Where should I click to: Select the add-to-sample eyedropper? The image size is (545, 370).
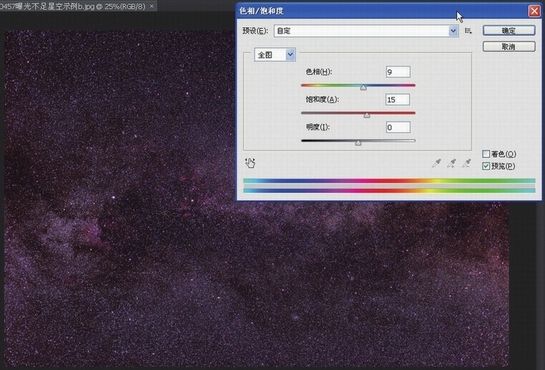(452, 163)
